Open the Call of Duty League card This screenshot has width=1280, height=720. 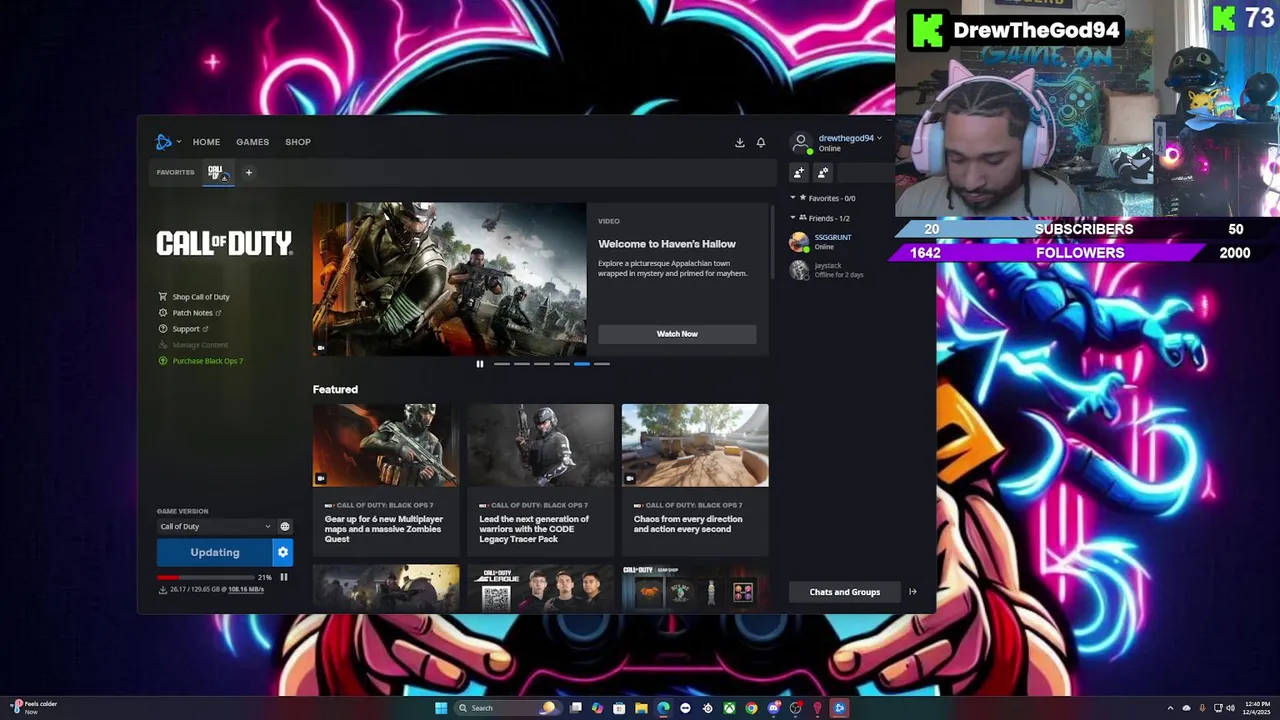[x=540, y=589]
